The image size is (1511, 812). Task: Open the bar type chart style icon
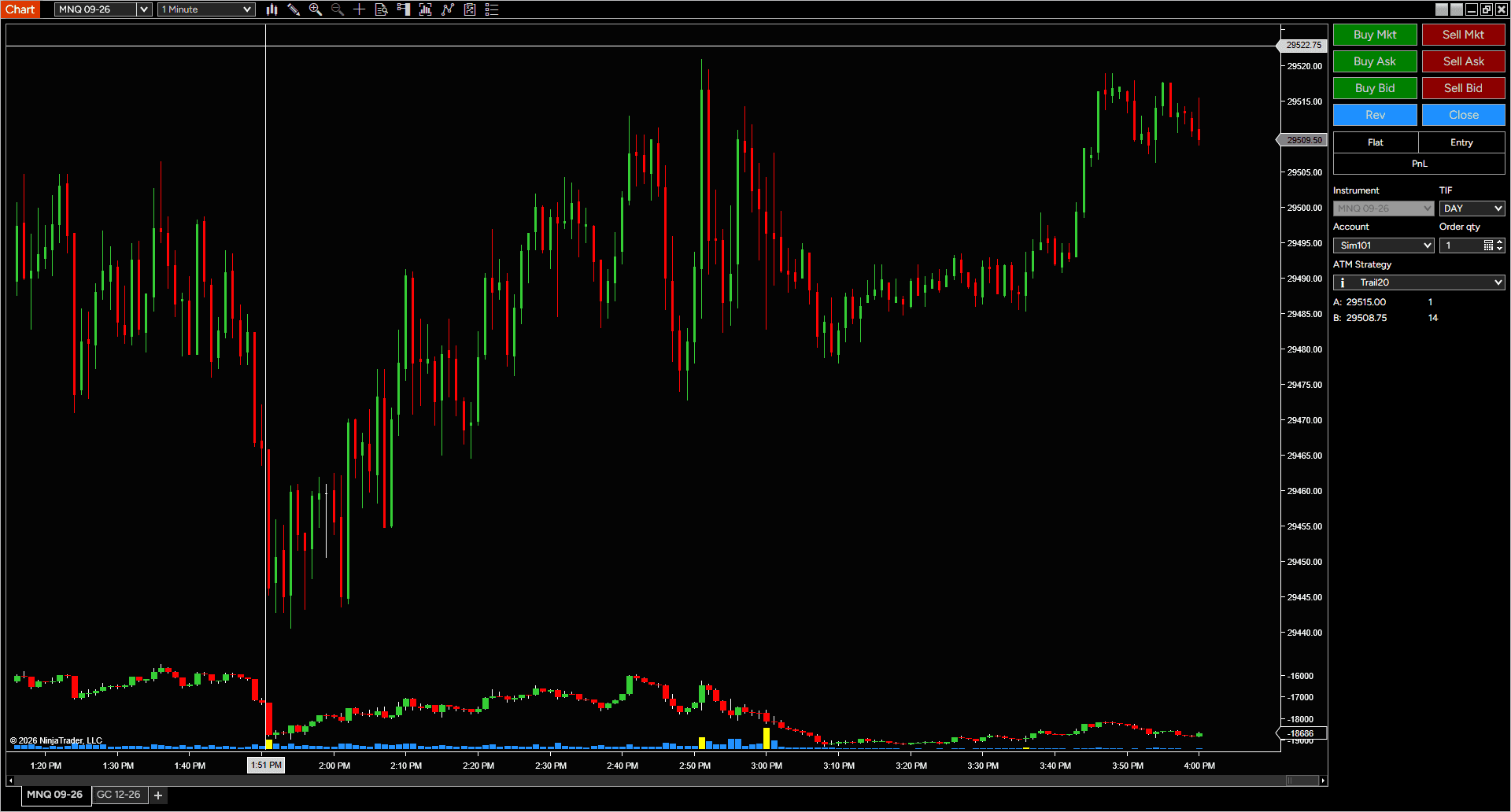tap(272, 9)
